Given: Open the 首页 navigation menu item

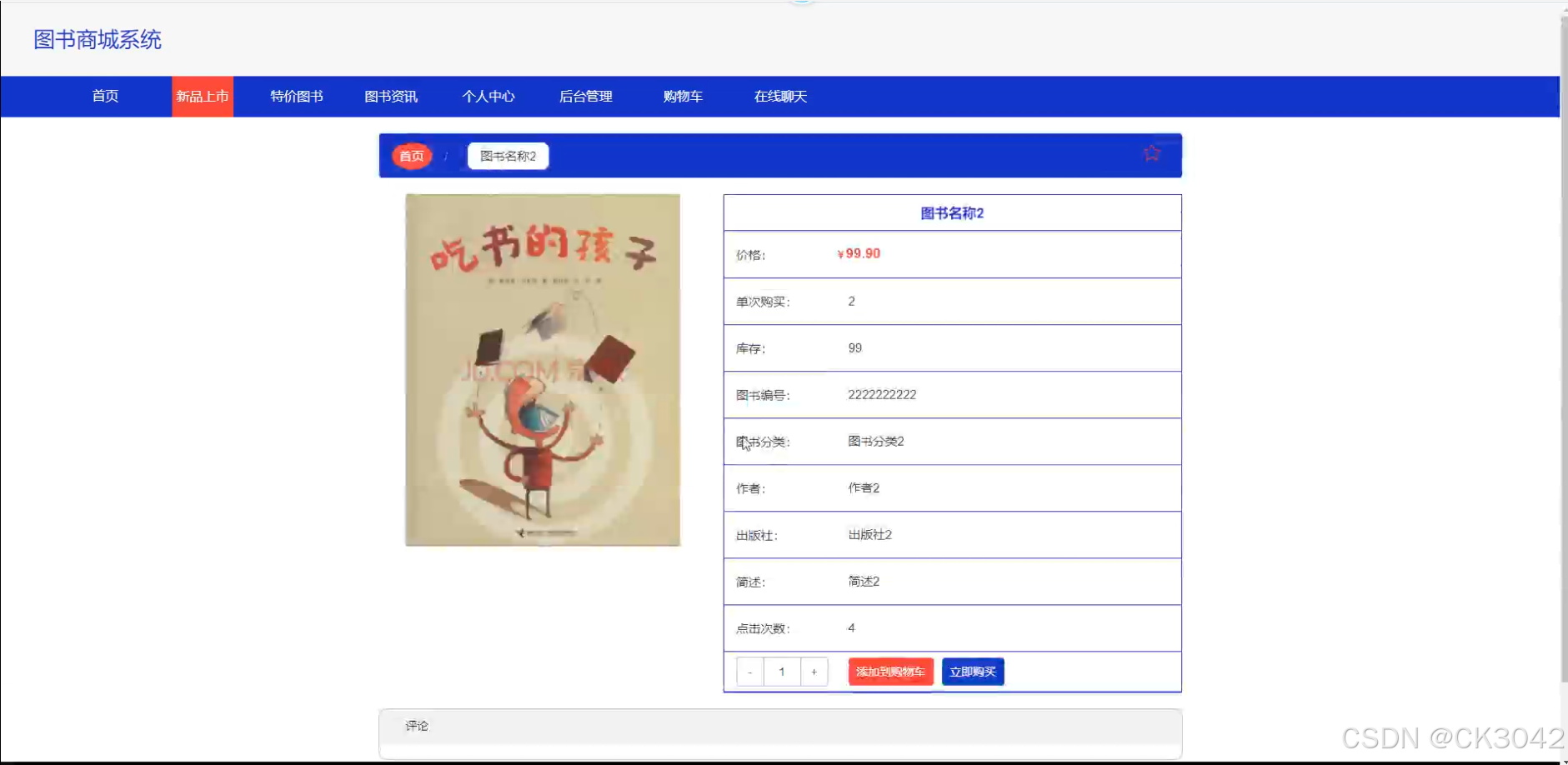Looking at the screenshot, I should [105, 97].
